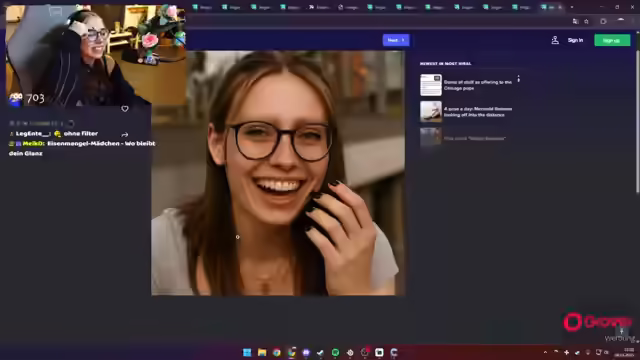
Task: Expand the system tray hidden icons chevron
Action: click(545, 352)
